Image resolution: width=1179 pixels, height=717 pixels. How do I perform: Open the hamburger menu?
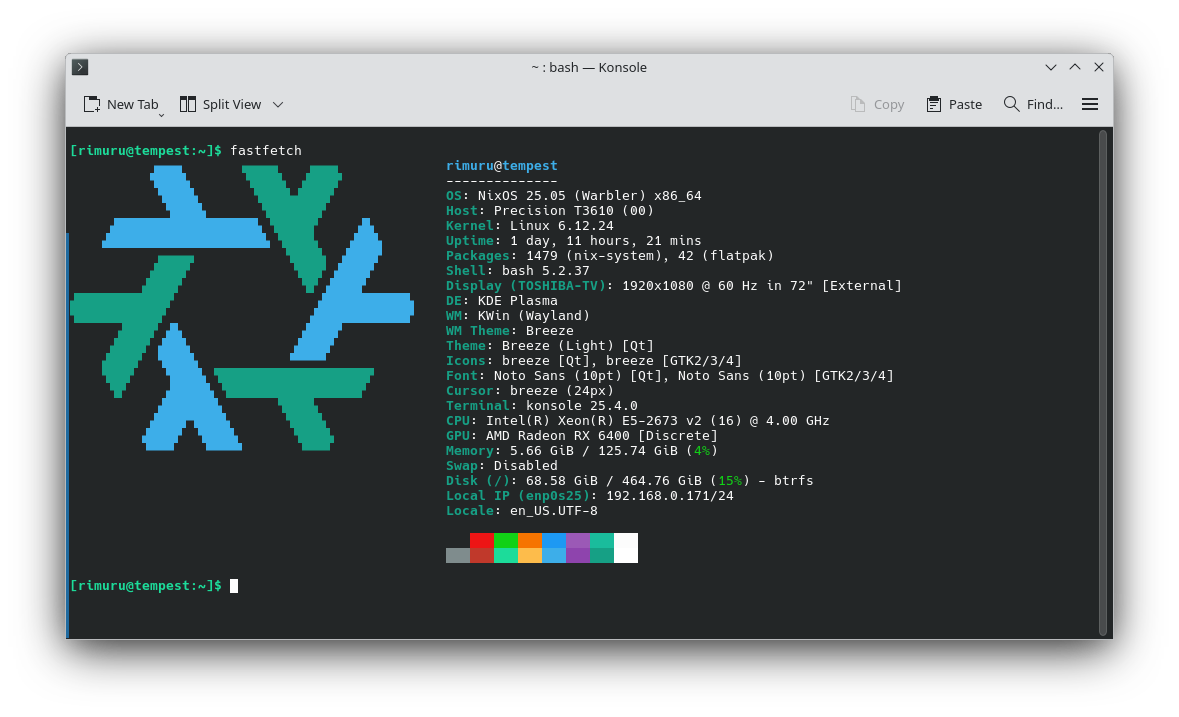tap(1090, 104)
